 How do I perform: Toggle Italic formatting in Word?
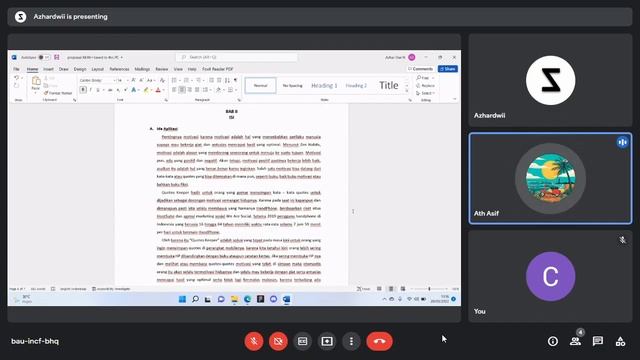[x=91, y=90]
